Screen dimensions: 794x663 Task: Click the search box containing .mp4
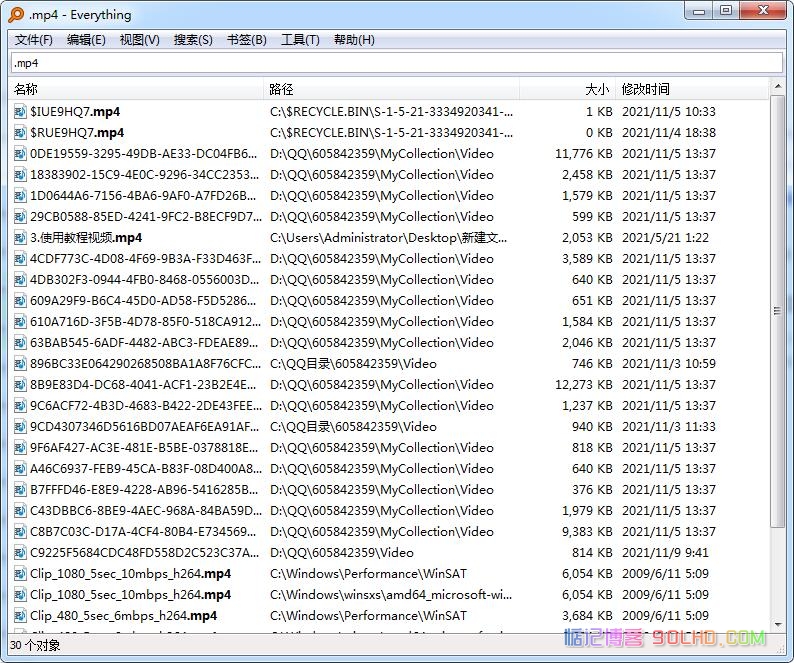tap(396, 63)
